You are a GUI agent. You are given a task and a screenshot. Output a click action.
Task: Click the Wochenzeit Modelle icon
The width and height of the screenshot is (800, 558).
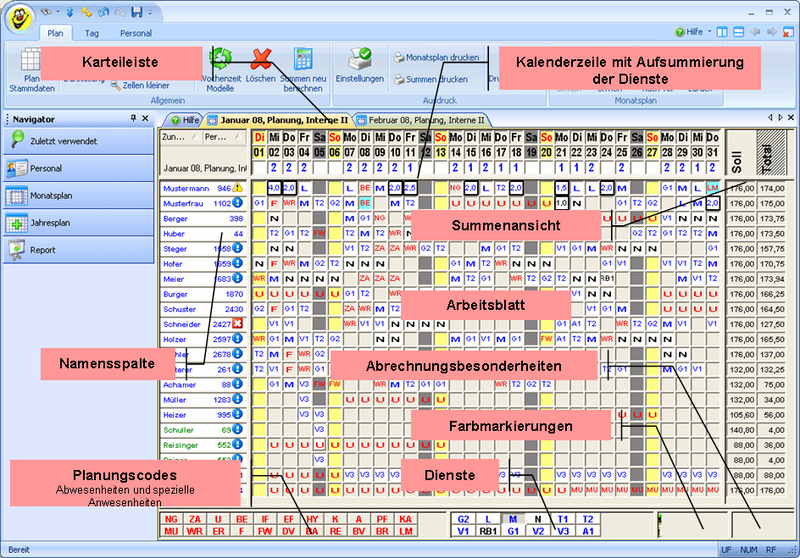click(x=220, y=60)
